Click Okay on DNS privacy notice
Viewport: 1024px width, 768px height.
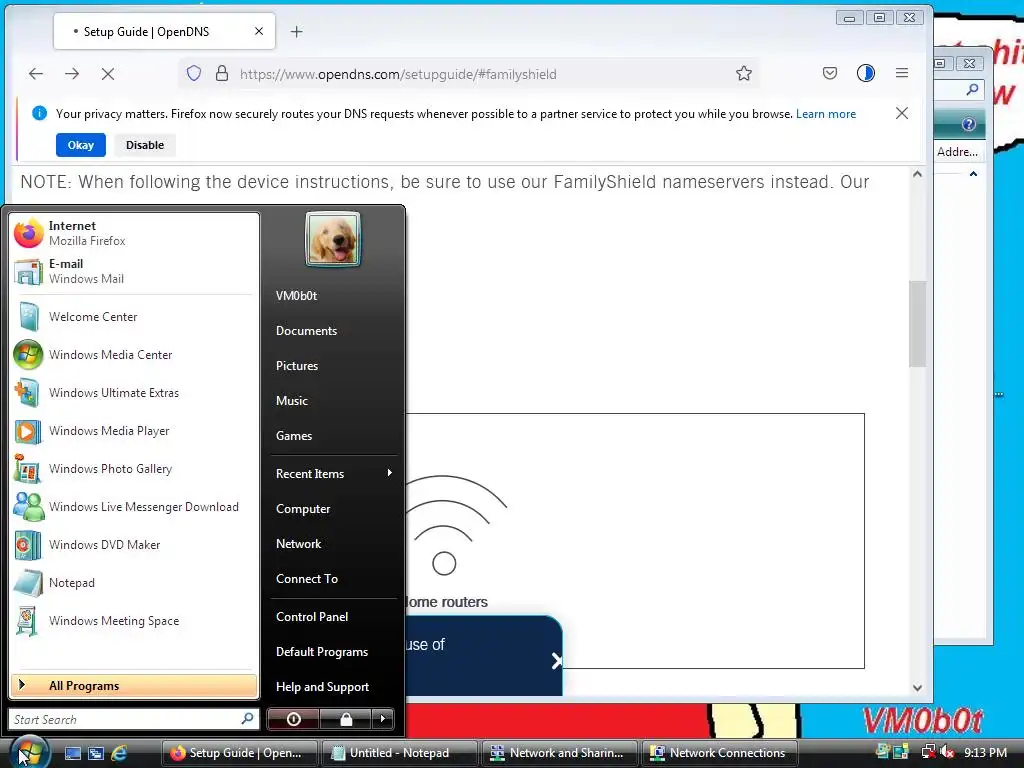pos(80,145)
